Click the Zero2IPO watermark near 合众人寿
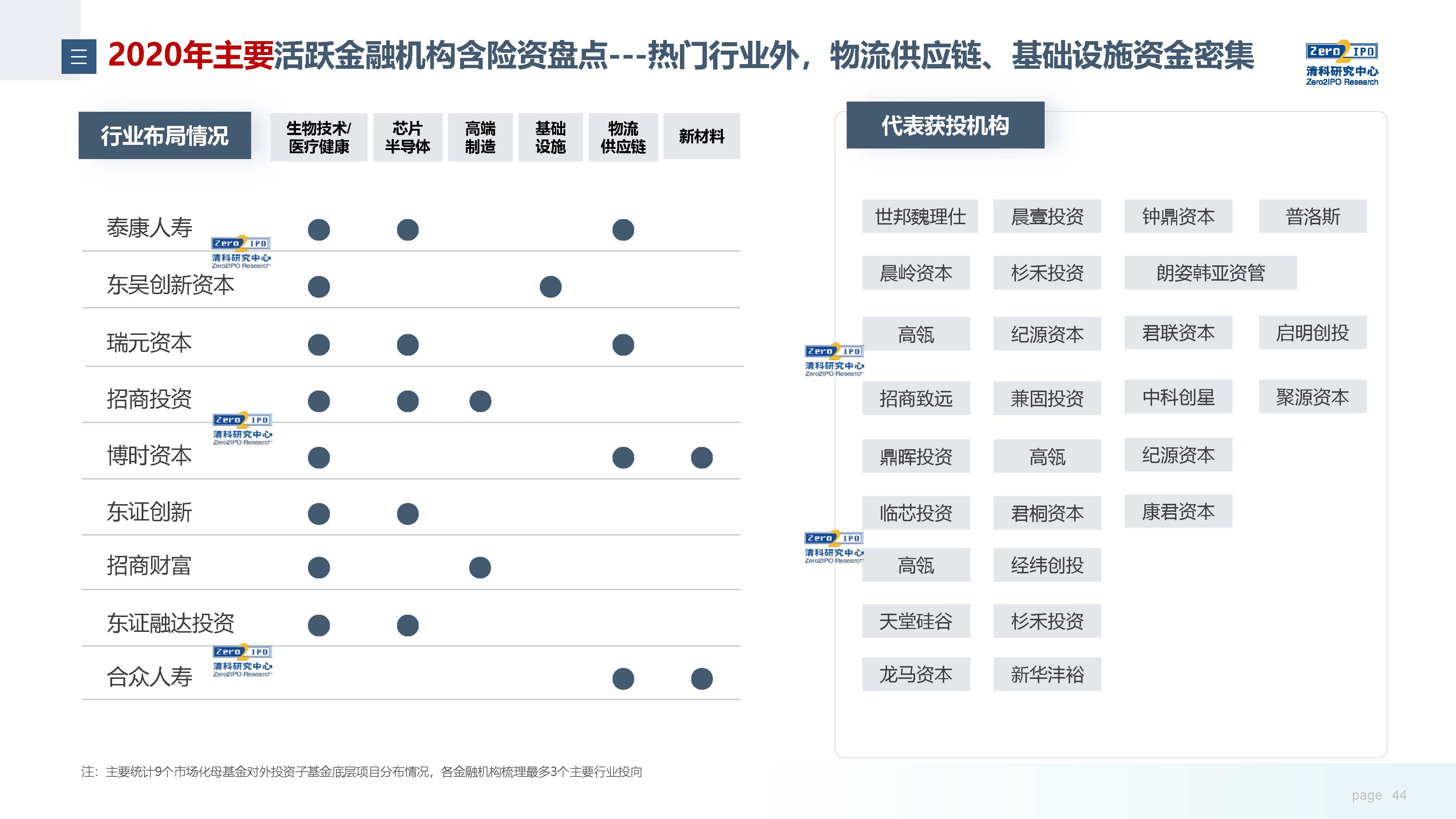 [242, 660]
